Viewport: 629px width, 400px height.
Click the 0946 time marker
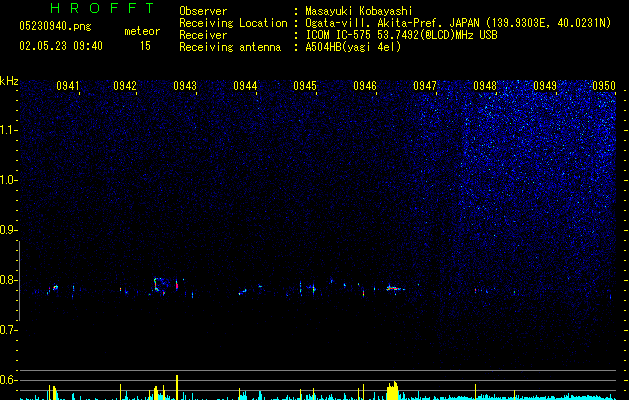click(365, 86)
